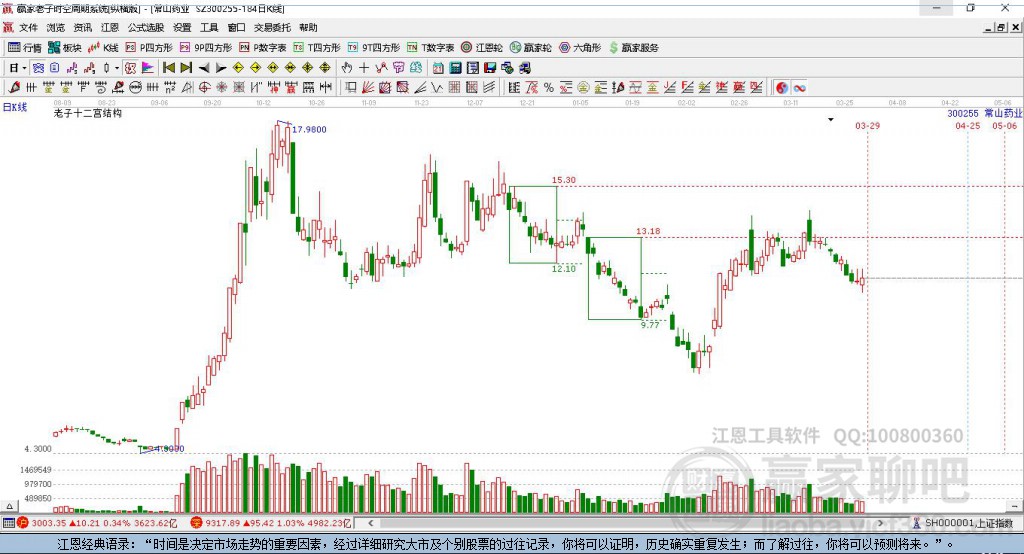Open the 设置 menu
This screenshot has width=1024, height=554.
pos(182,27)
